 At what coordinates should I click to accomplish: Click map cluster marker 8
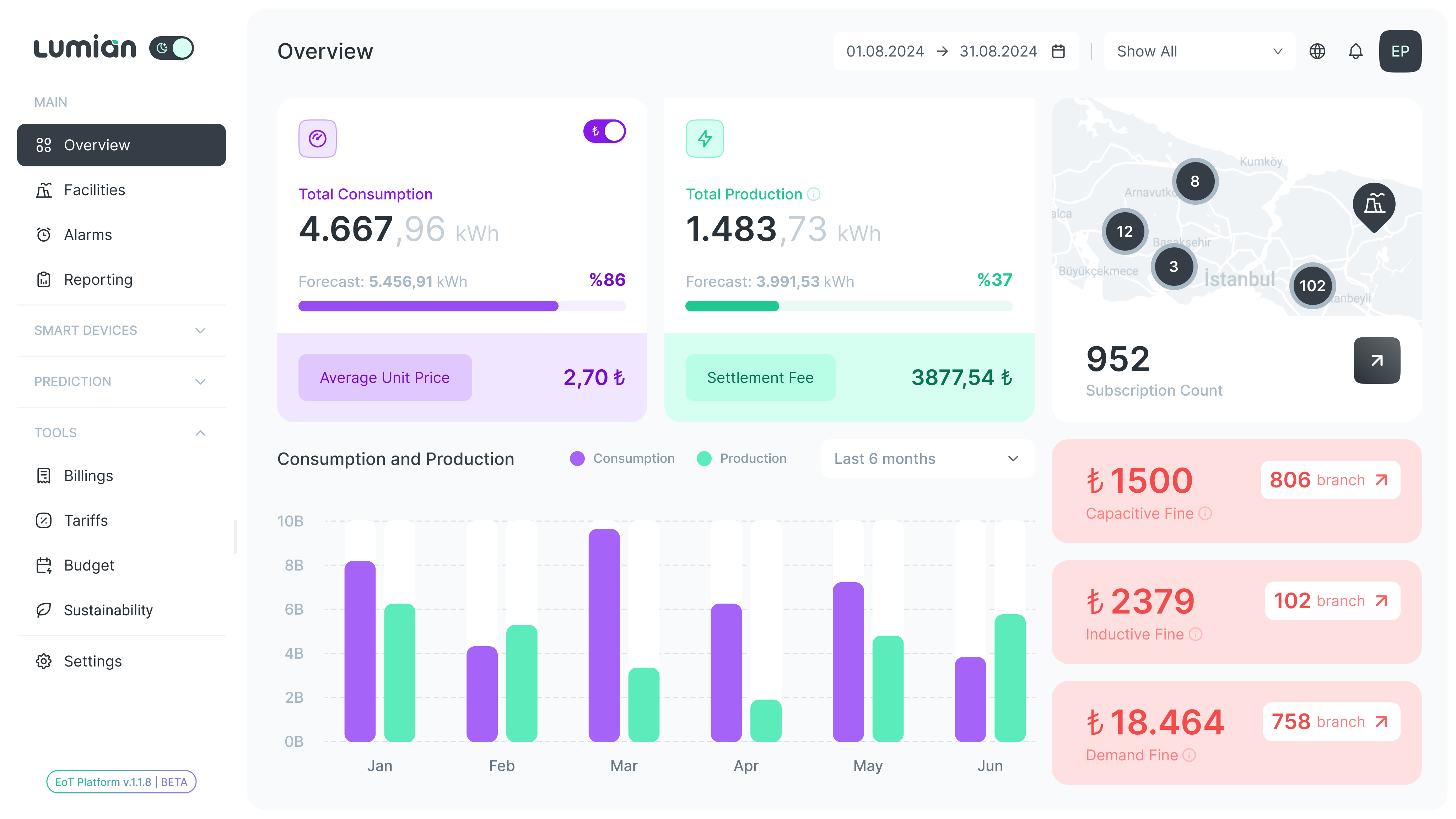pyautogui.click(x=1195, y=181)
